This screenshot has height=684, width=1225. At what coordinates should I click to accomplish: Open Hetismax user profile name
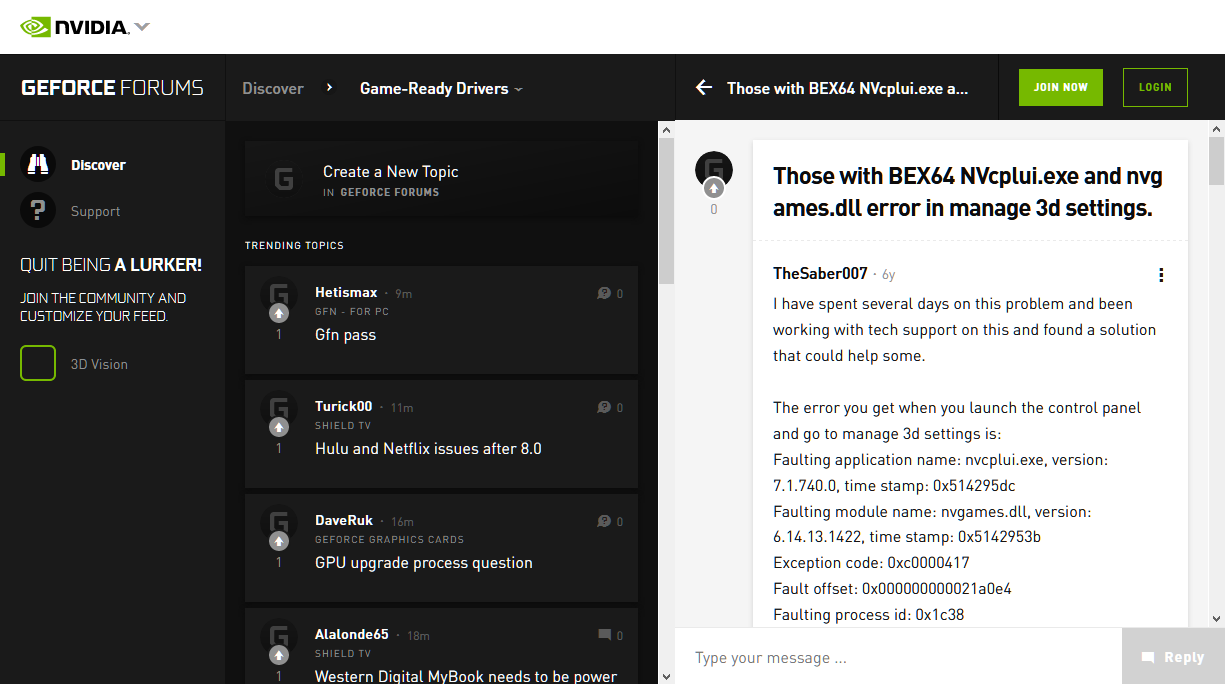(x=346, y=292)
